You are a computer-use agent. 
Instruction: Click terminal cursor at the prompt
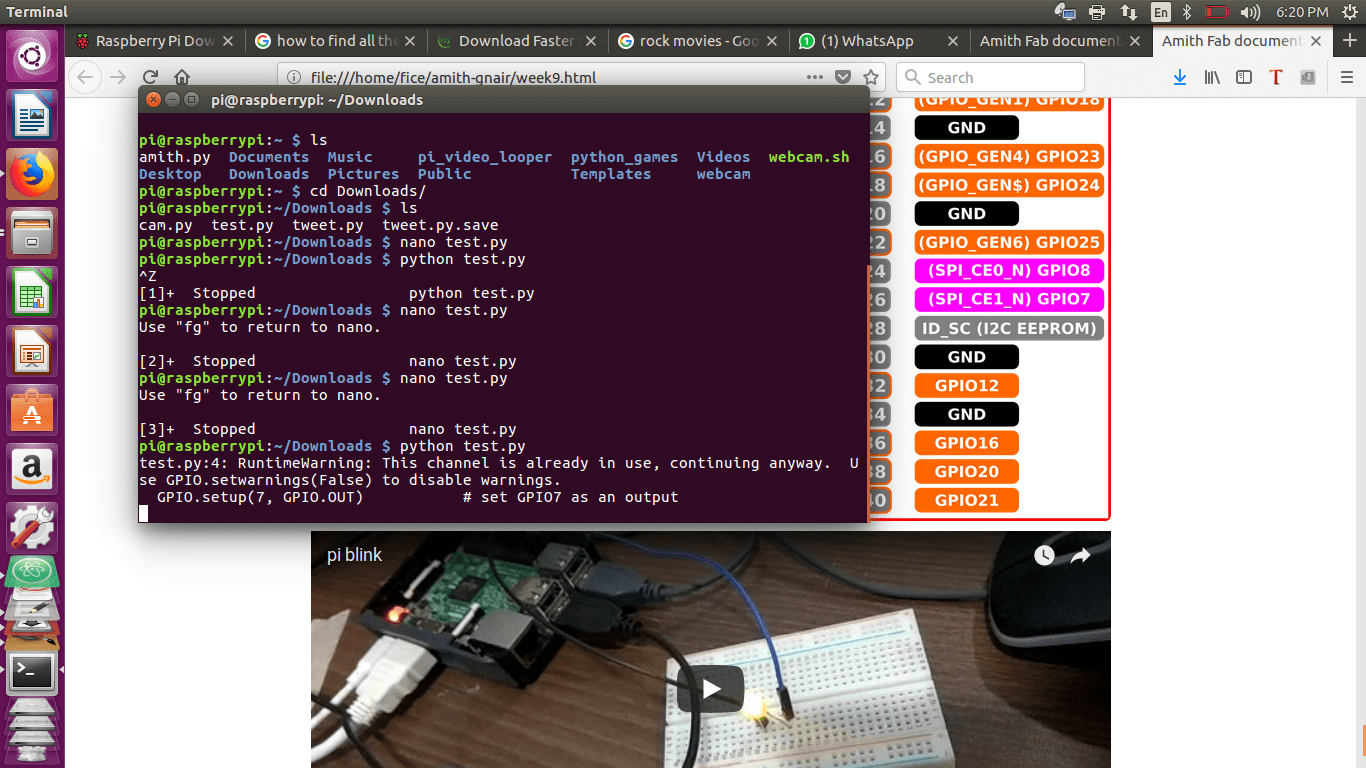pyautogui.click(x=144, y=514)
